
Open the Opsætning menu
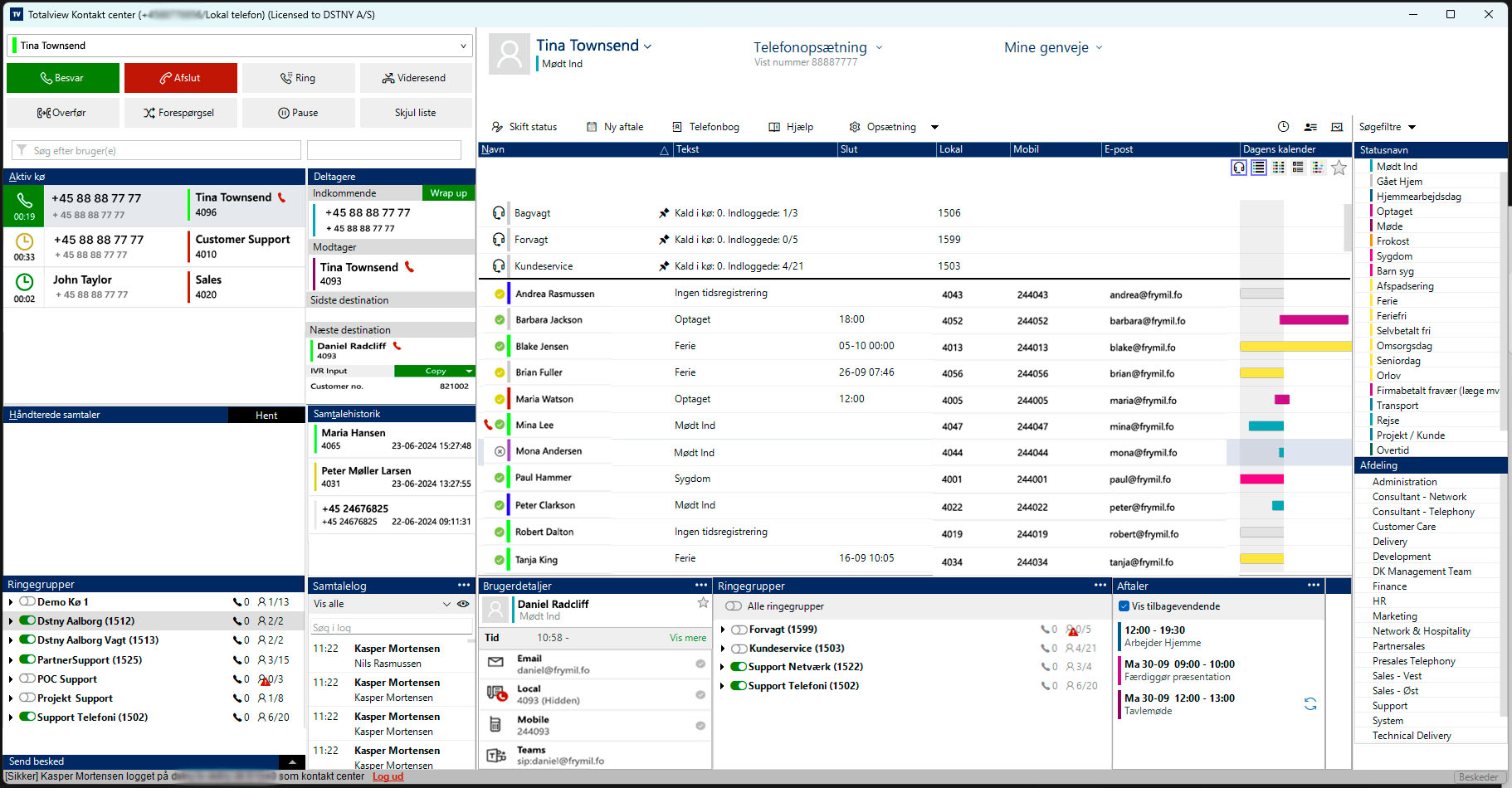click(x=883, y=127)
